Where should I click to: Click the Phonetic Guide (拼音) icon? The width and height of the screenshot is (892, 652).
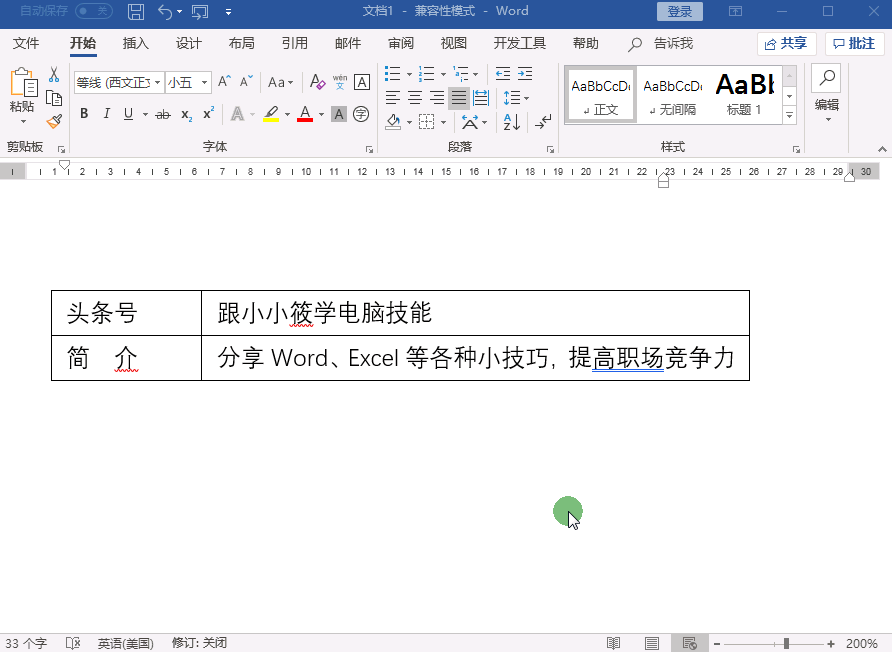338,81
